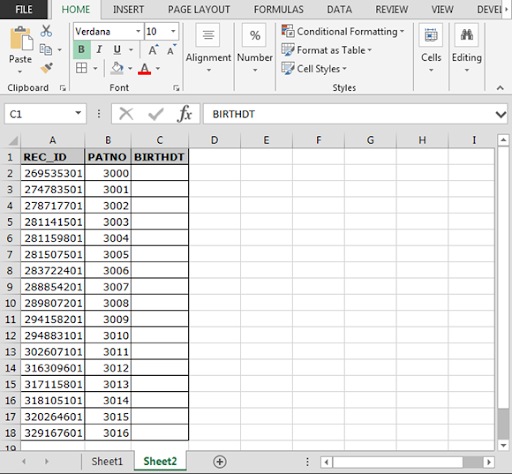Open the Copy options dropdown arrow

pos(60,50)
